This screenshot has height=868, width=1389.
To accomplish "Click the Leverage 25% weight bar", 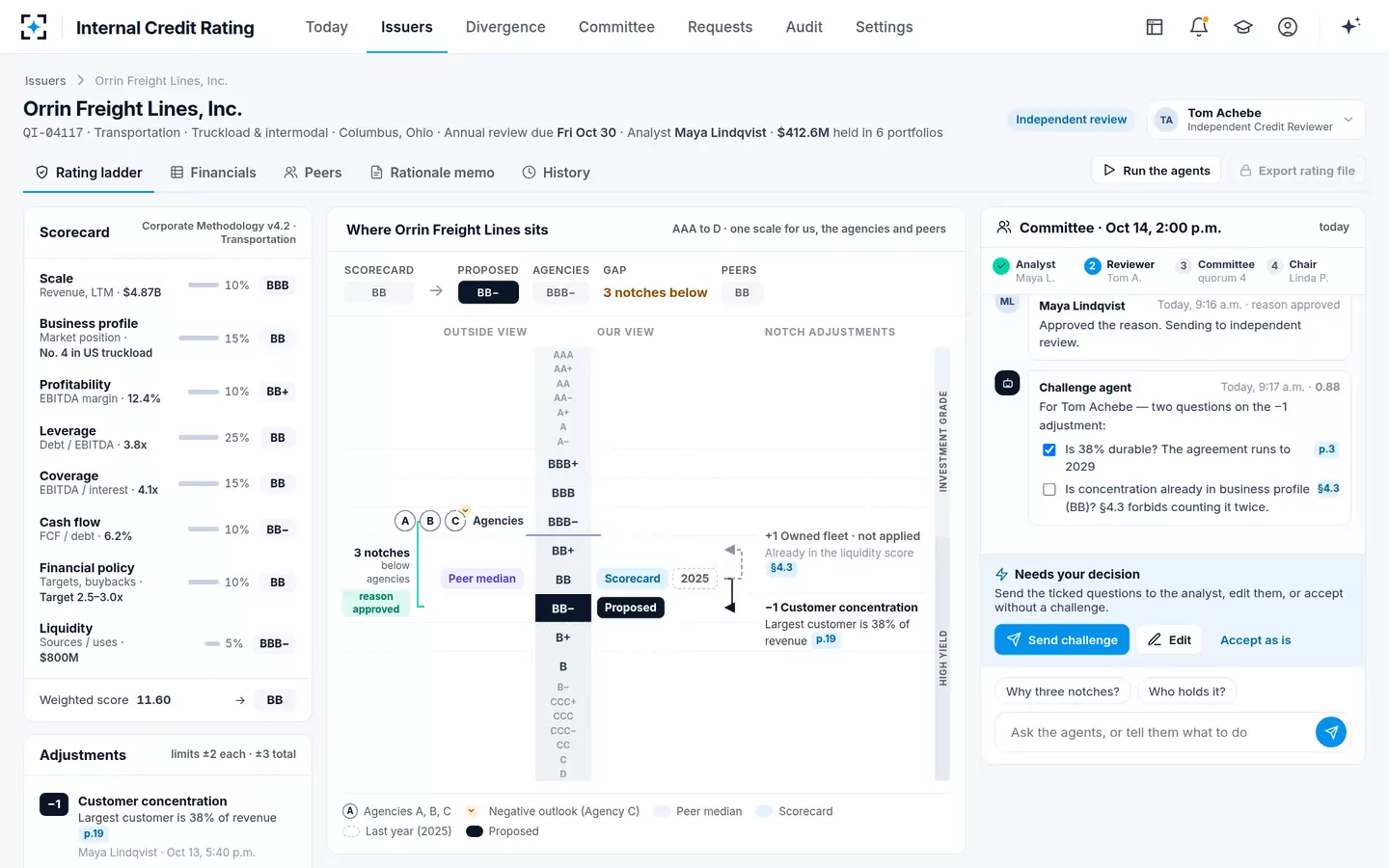I will coord(199,438).
